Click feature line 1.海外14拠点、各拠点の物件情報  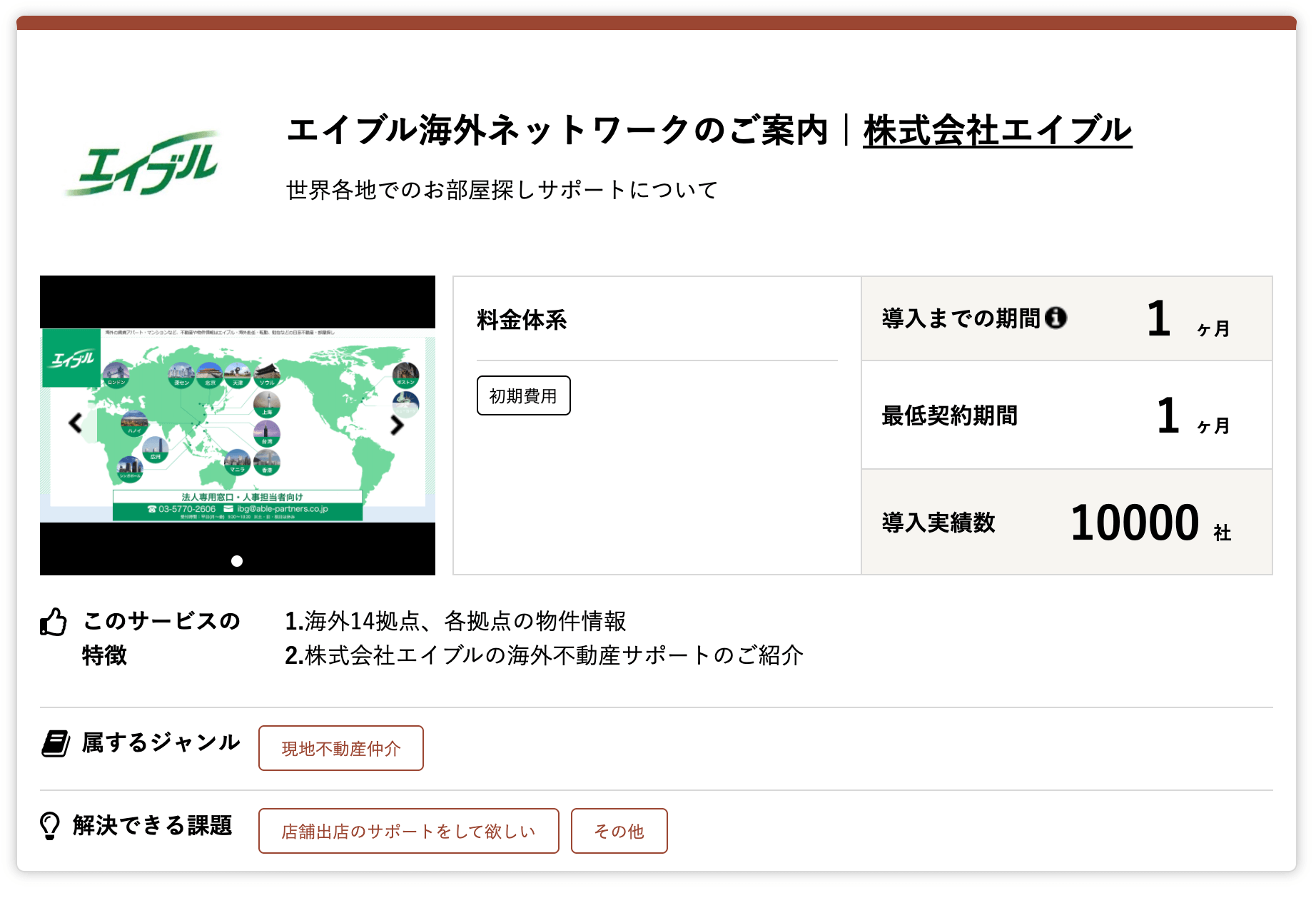coord(455,621)
